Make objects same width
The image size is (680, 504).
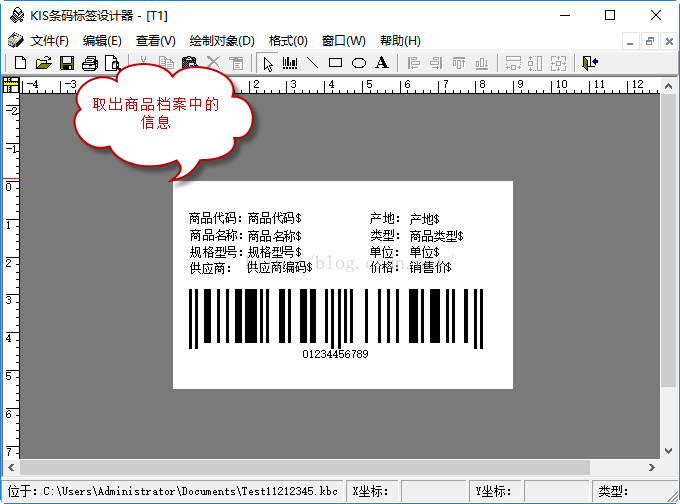pos(513,63)
